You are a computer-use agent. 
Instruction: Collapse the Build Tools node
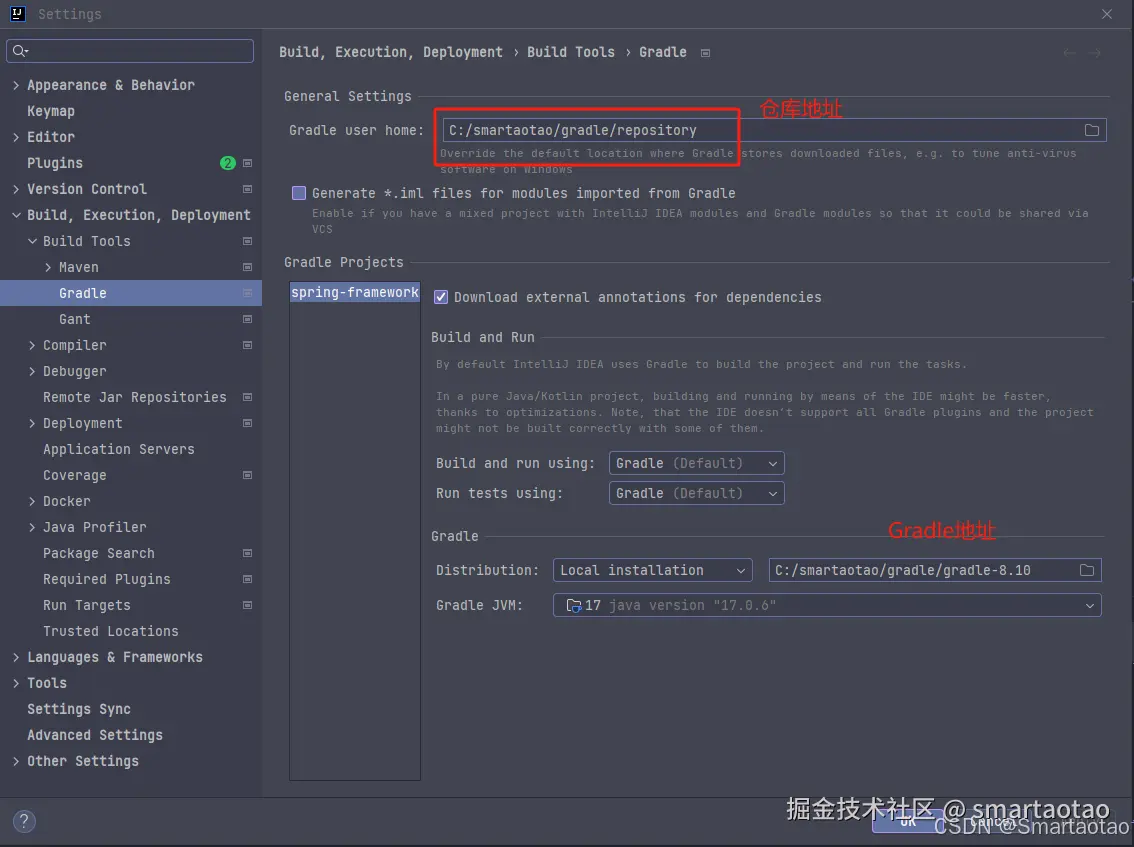[x=32, y=242]
